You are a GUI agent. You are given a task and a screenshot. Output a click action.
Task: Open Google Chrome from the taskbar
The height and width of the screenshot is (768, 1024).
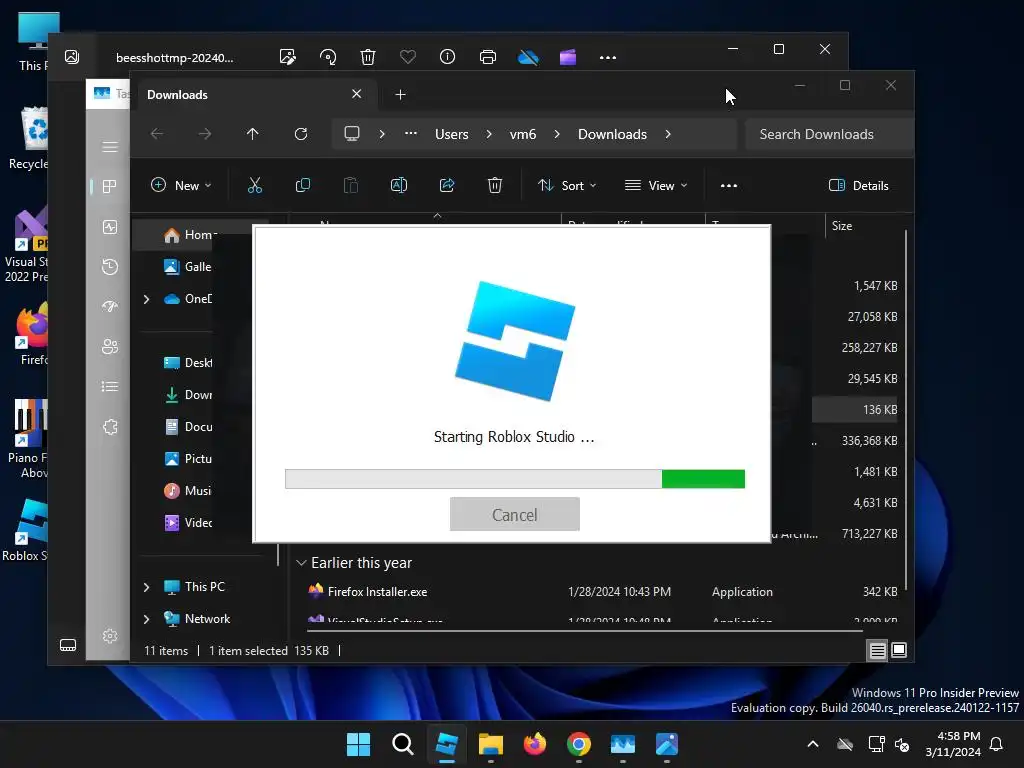pyautogui.click(x=579, y=744)
